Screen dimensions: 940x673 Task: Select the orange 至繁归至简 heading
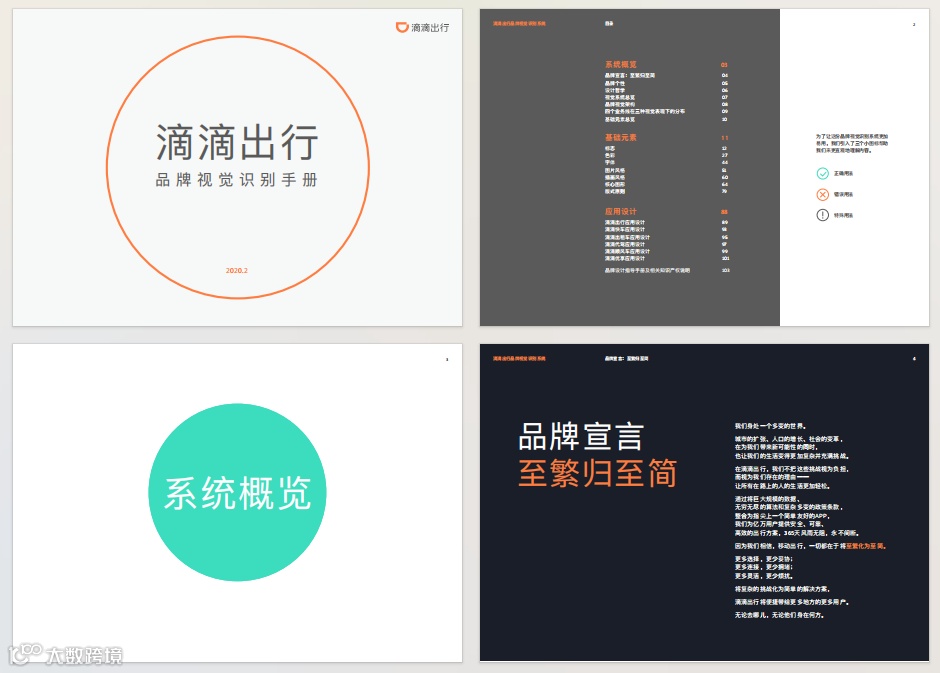(x=598, y=473)
